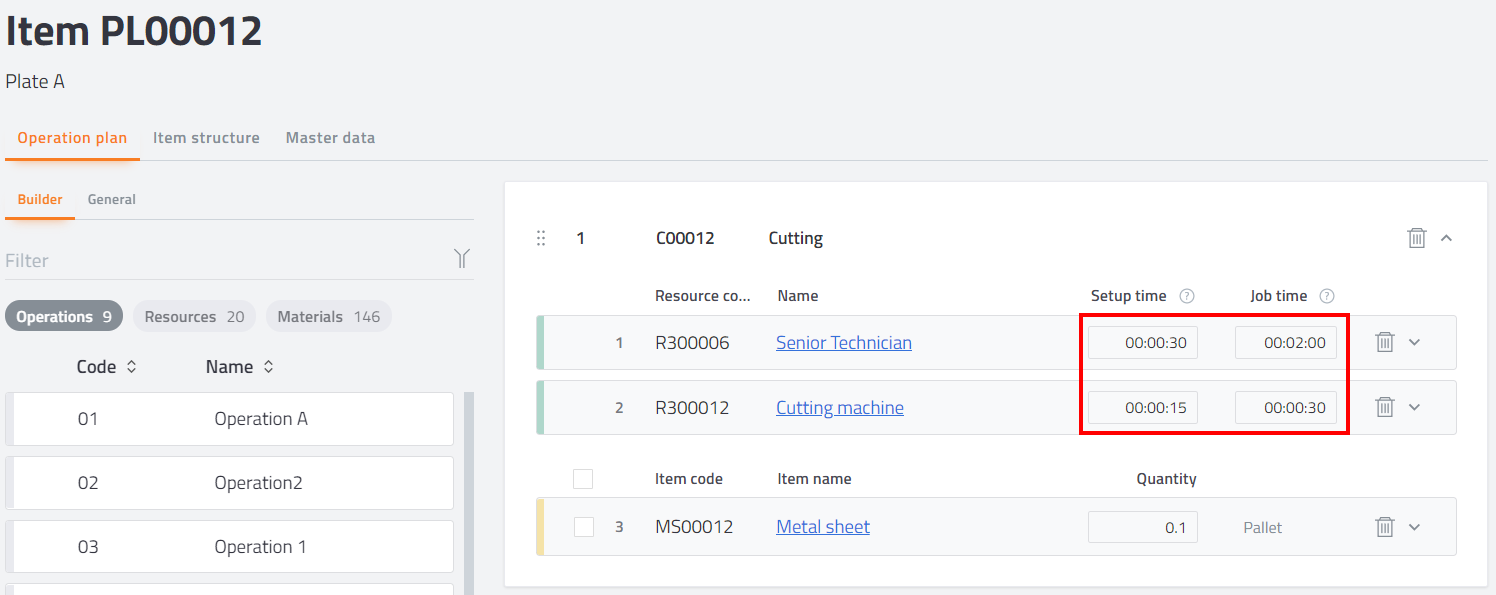Switch to the General sub-tab
The image size is (1496, 595).
112,199
